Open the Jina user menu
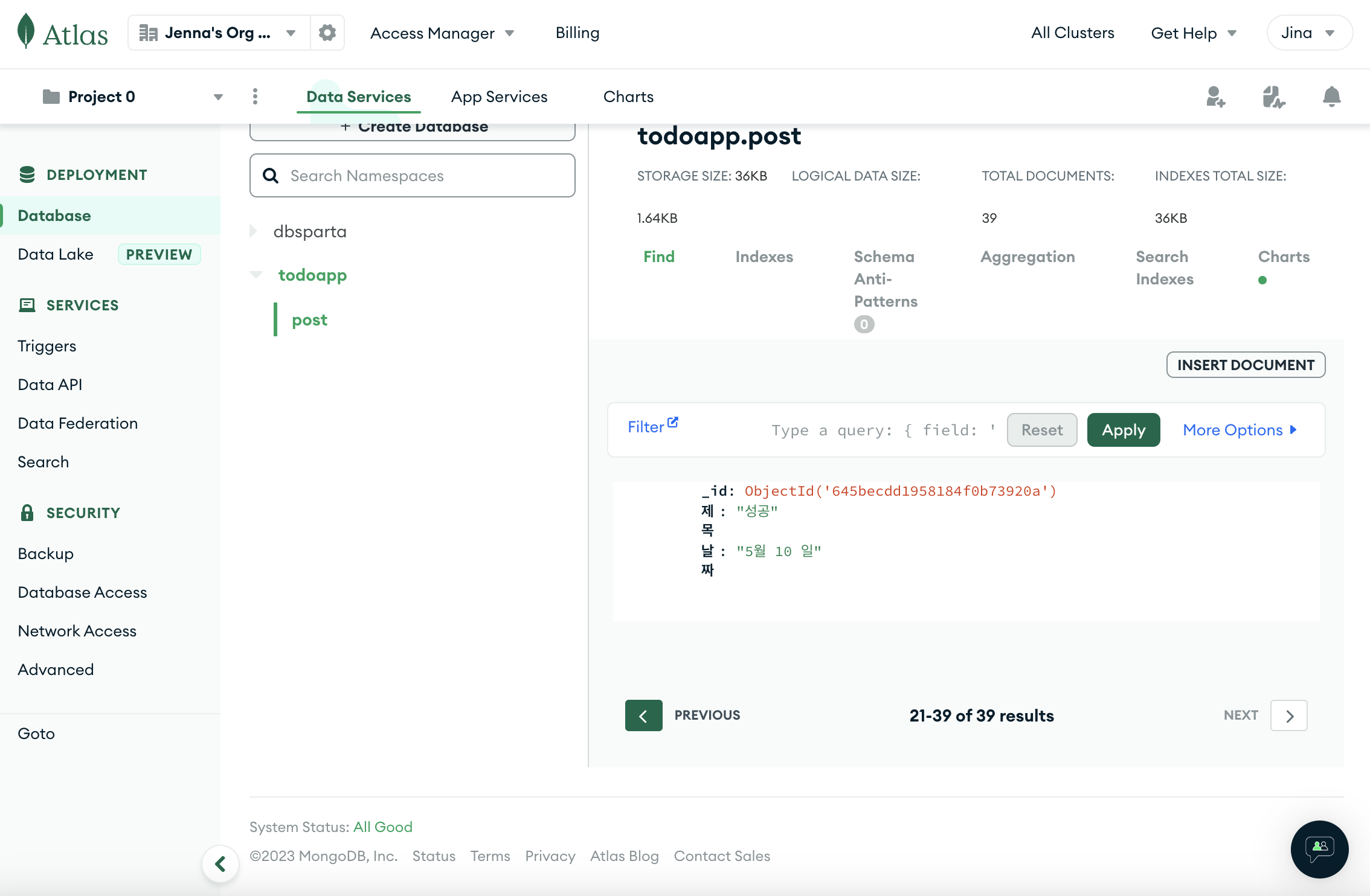The height and width of the screenshot is (896, 1370). coord(1309,33)
